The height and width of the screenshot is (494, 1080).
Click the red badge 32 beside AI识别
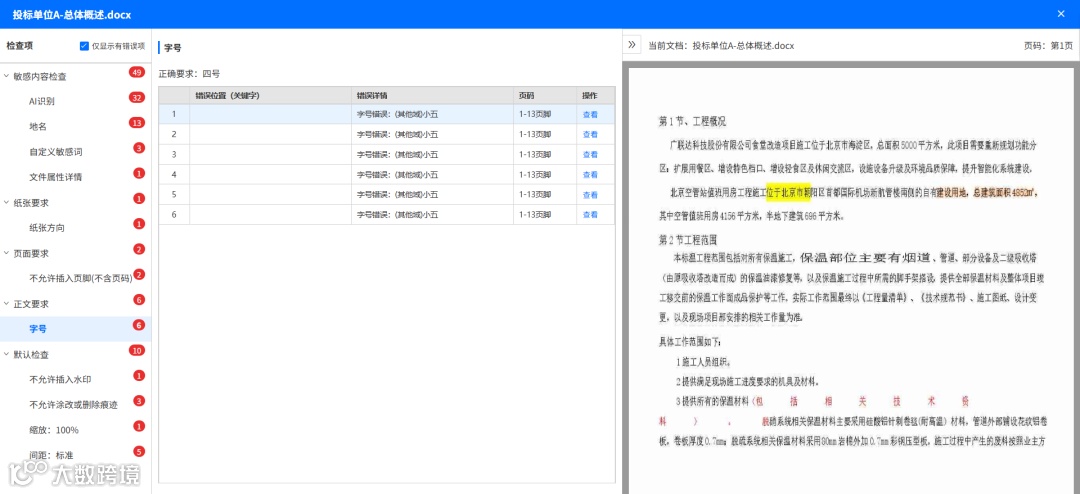point(136,98)
